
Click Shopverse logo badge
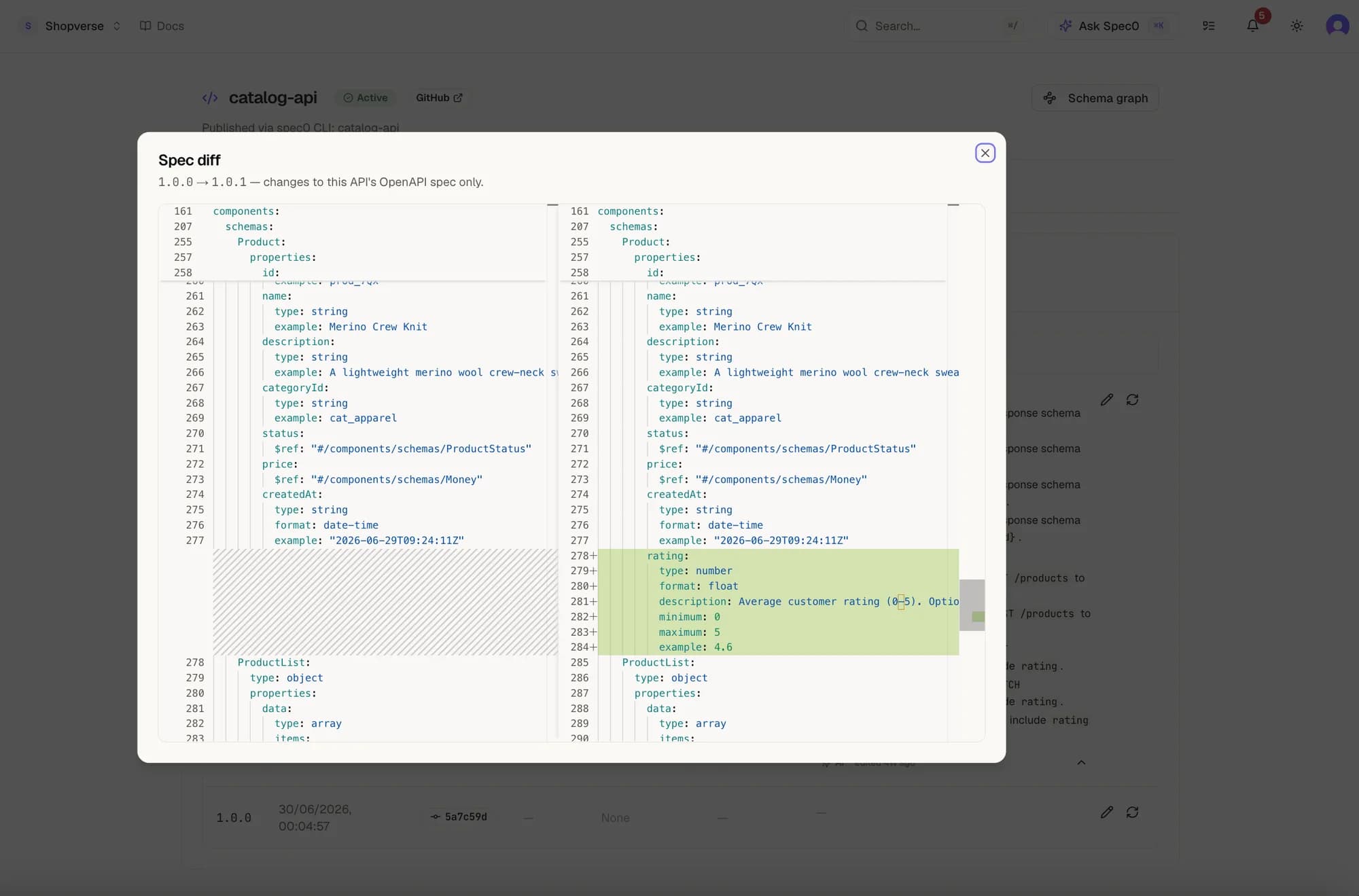(28, 26)
